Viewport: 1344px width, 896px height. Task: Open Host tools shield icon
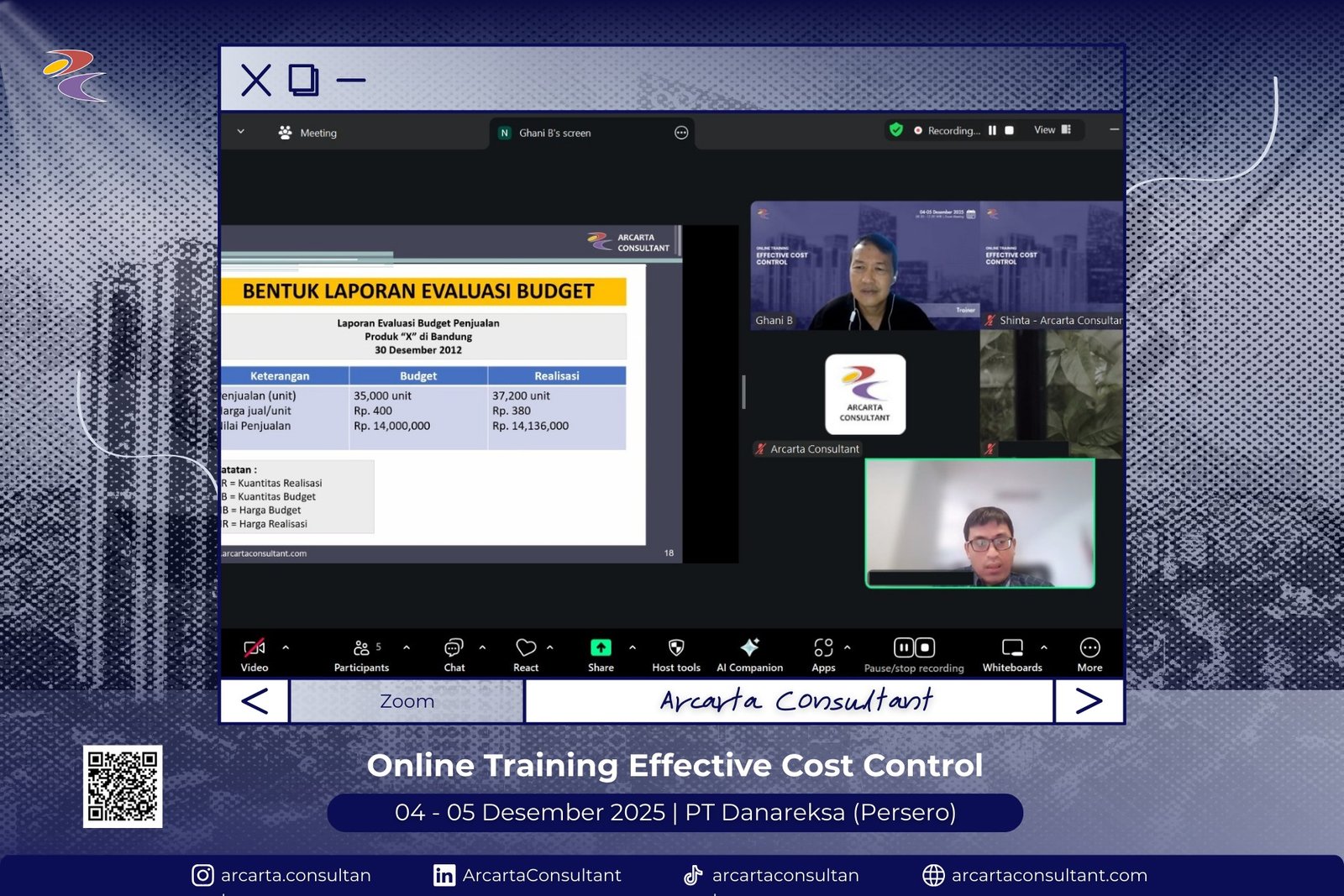[x=676, y=648]
